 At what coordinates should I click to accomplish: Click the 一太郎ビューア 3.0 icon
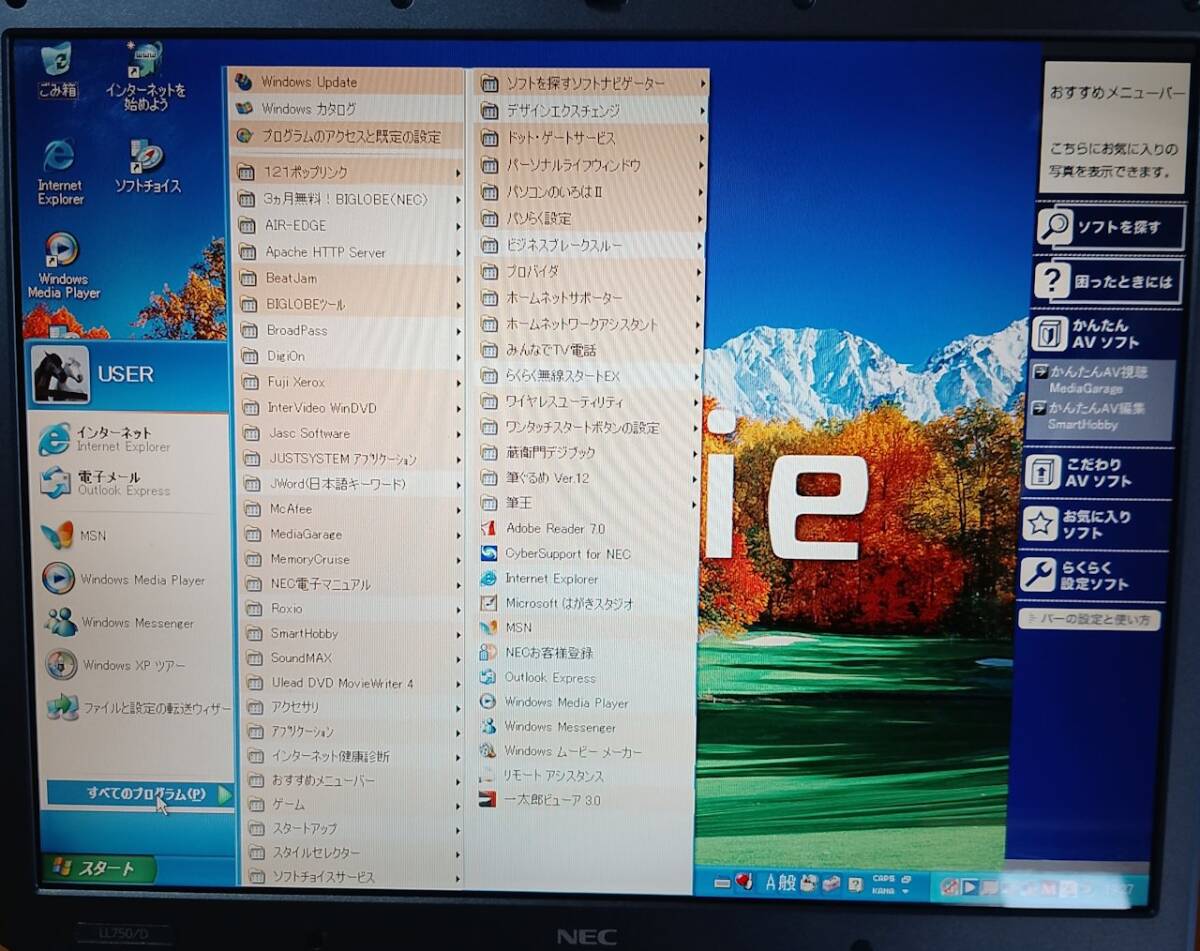pyautogui.click(x=488, y=800)
